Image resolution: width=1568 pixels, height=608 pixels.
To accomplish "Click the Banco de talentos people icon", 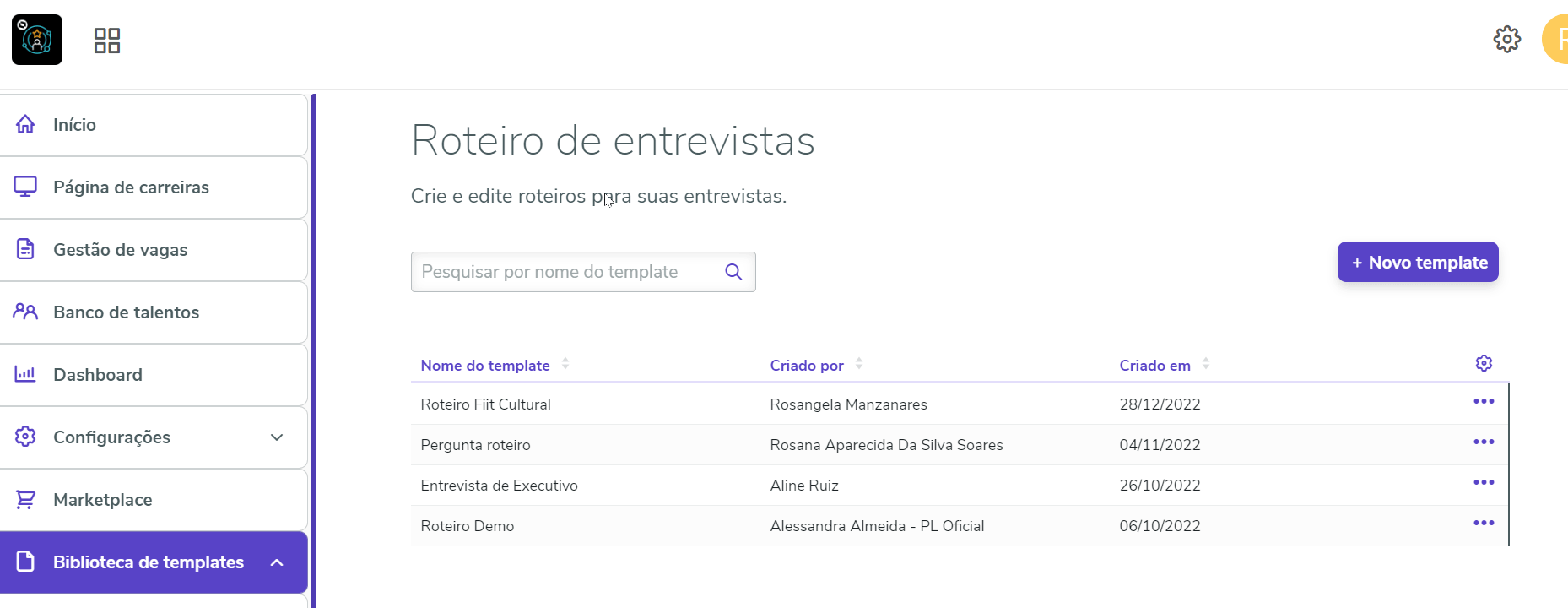I will pyautogui.click(x=25, y=312).
